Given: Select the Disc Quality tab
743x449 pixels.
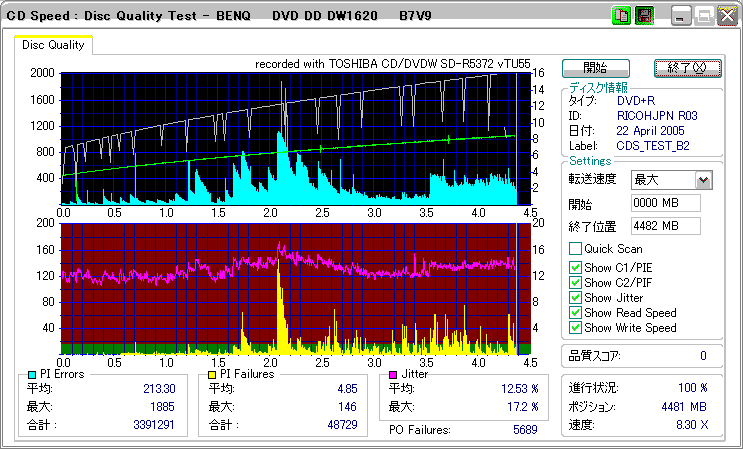Looking at the screenshot, I should (x=54, y=44).
